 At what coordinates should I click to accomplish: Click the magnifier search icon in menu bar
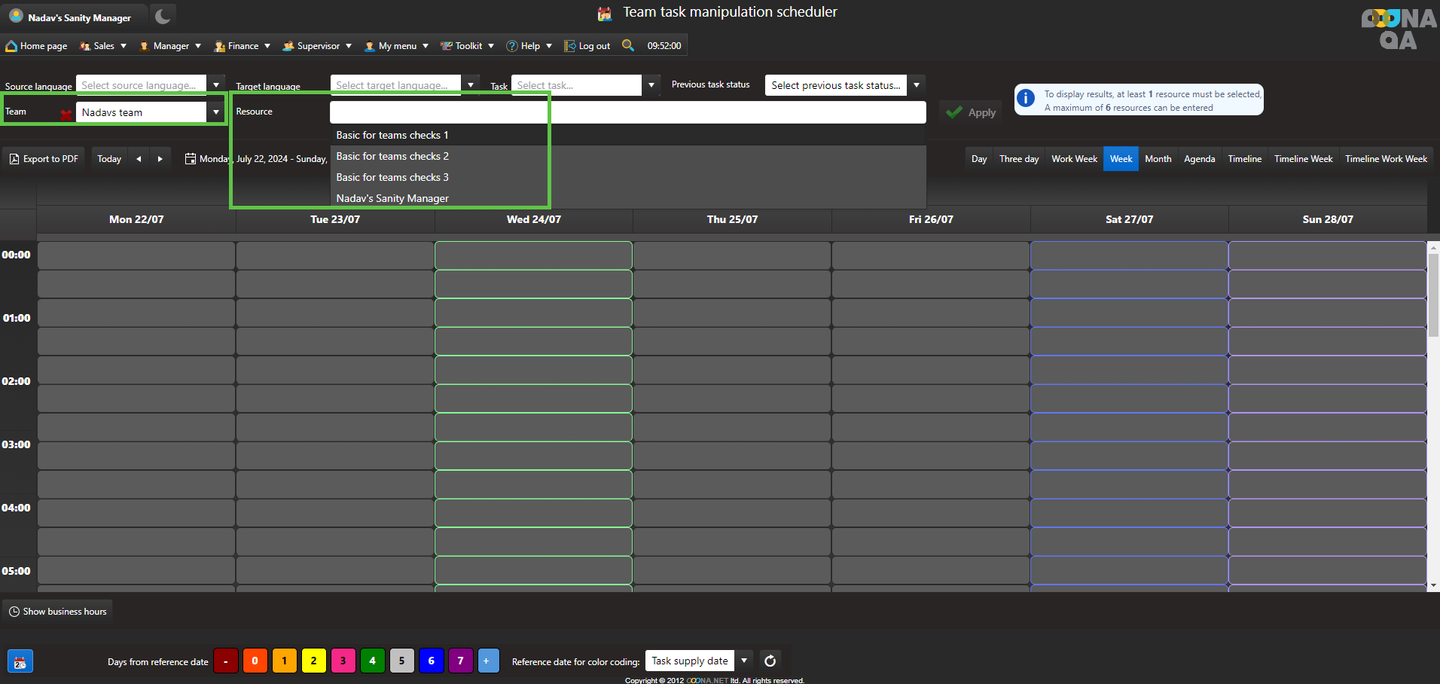click(x=628, y=45)
